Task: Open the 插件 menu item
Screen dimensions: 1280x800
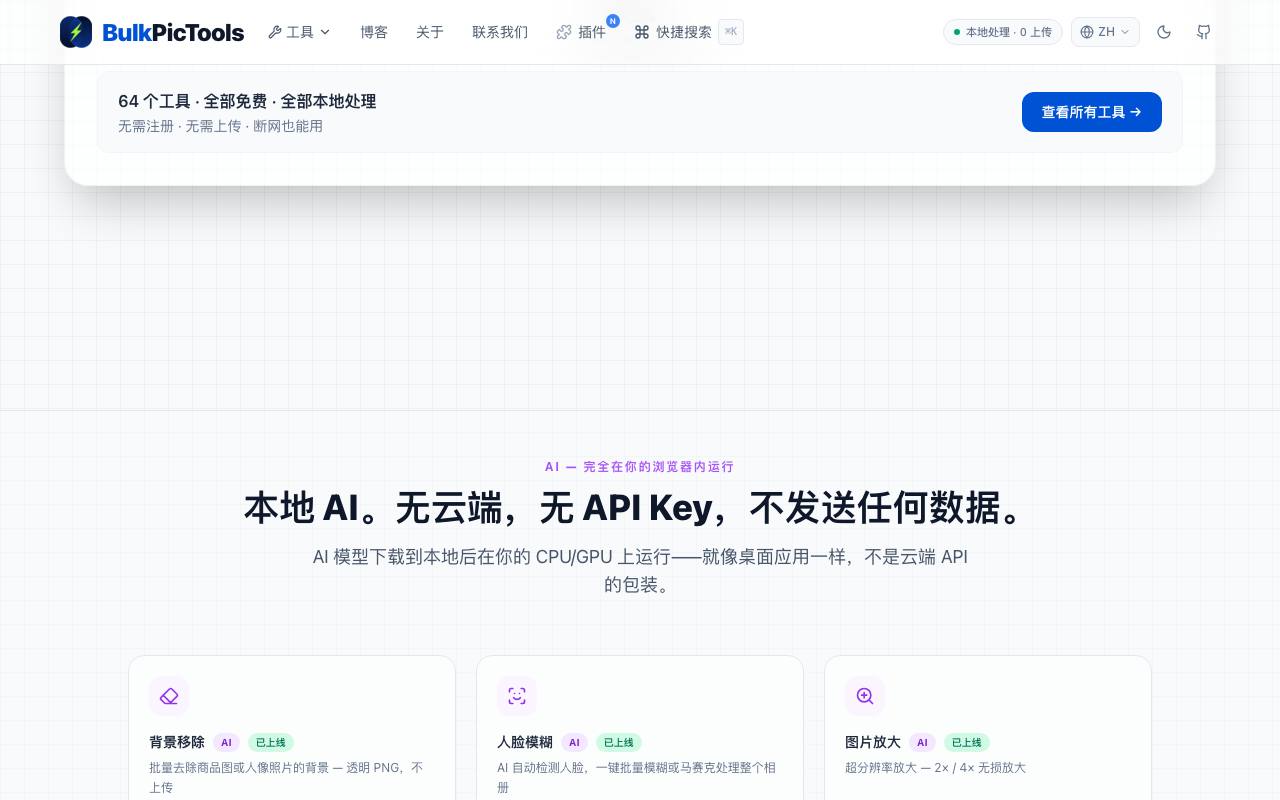Action: point(581,32)
